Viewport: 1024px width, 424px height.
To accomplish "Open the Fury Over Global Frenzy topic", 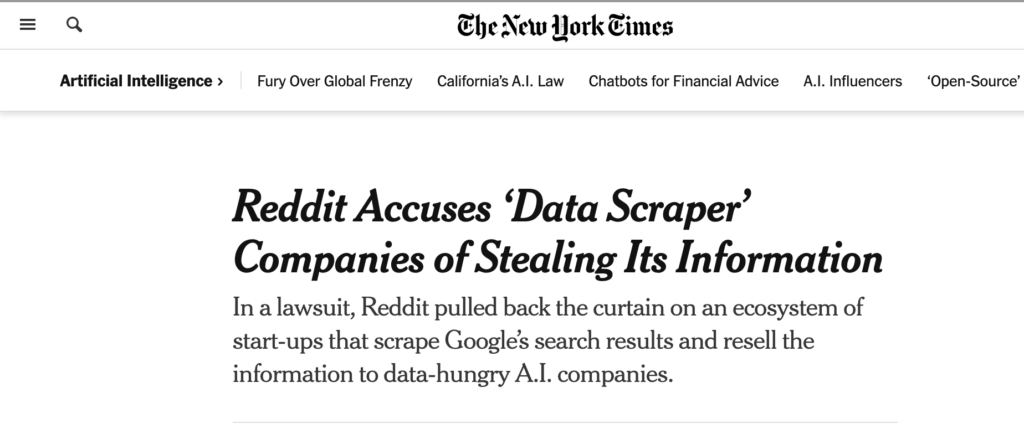I will click(334, 81).
